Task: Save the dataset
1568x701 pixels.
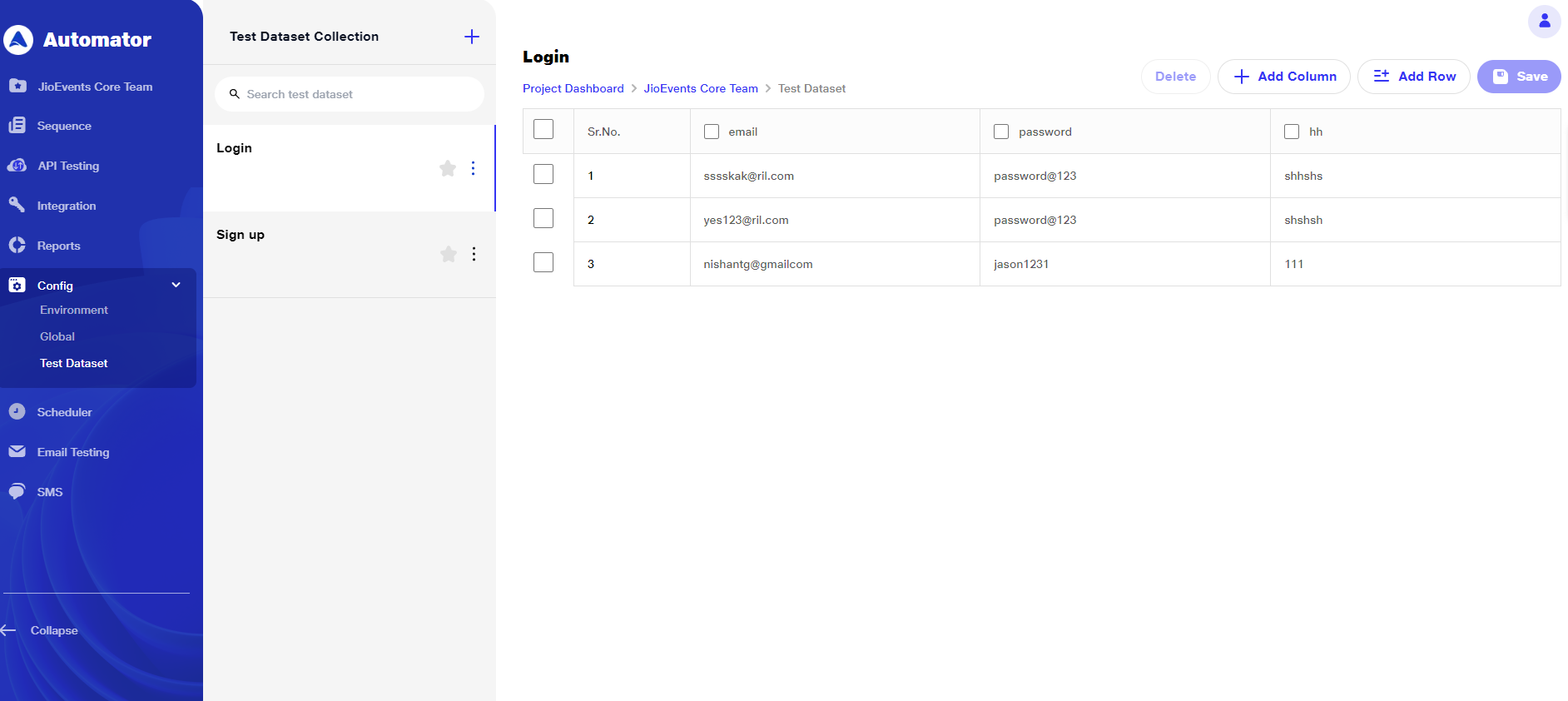Action: 1519,77
